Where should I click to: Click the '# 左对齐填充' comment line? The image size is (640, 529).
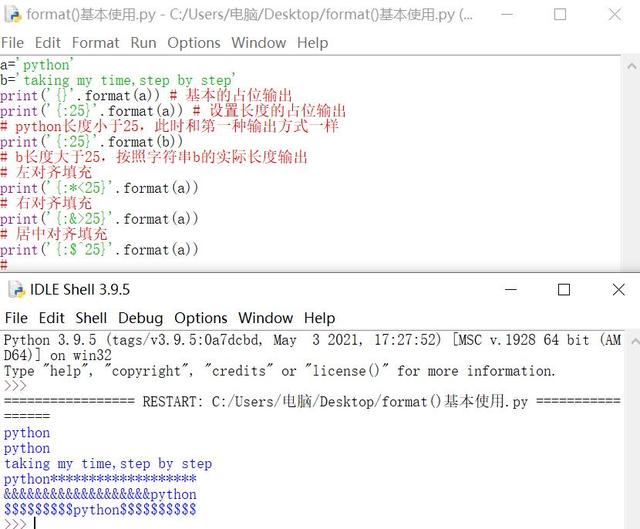[46, 173]
